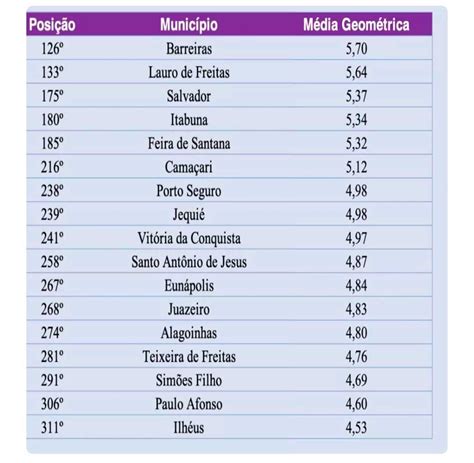474x463 pixels.
Task: Click the Posição column header
Action: (52, 25)
